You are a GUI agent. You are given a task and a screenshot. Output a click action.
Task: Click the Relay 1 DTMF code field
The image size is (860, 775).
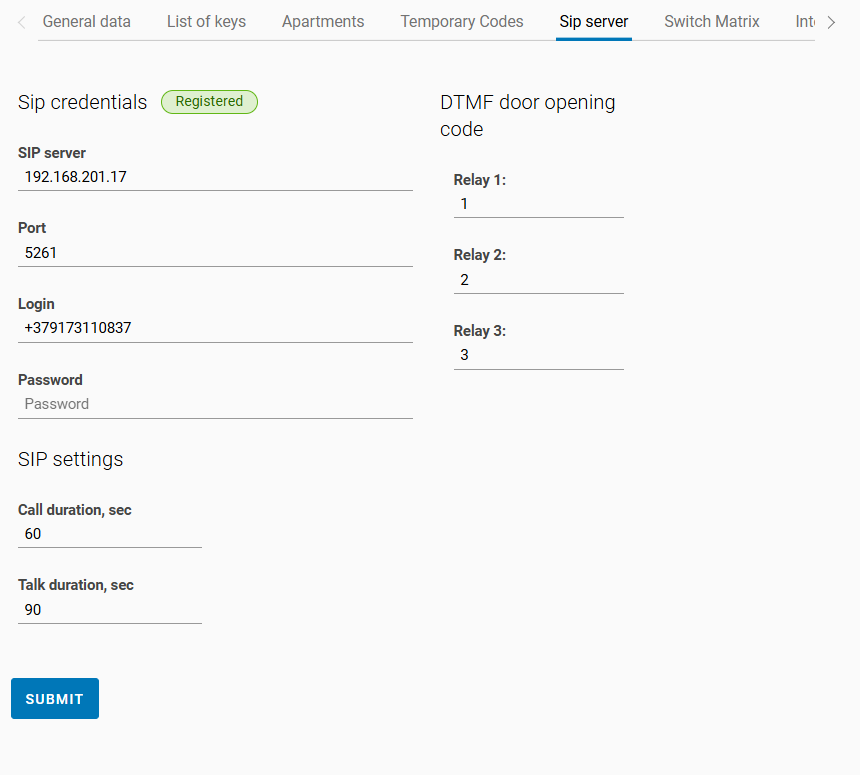pos(538,204)
